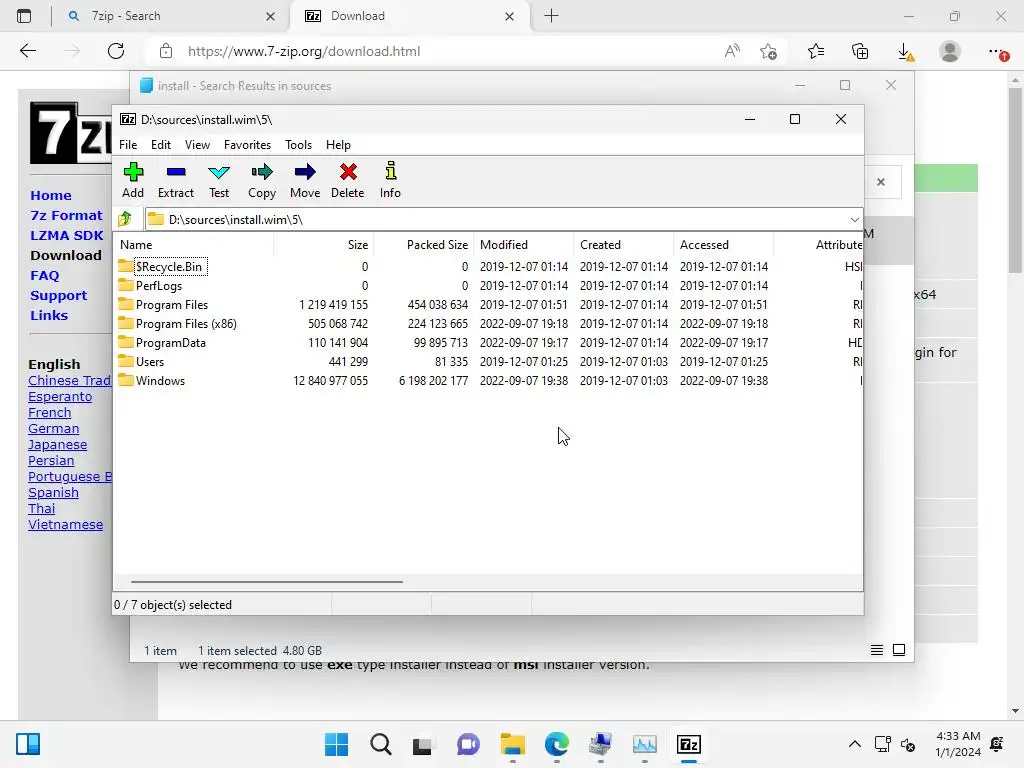This screenshot has height=768, width=1024.
Task: Open the Tools menu in 7-Zip
Action: coord(298,144)
